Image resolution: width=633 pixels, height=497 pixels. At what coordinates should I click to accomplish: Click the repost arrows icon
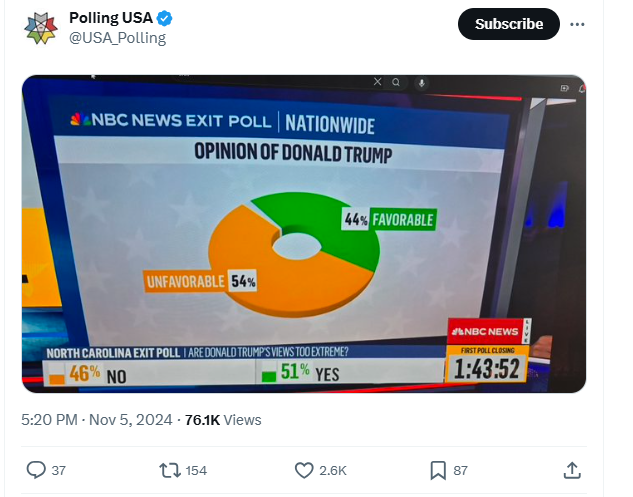click(x=170, y=470)
